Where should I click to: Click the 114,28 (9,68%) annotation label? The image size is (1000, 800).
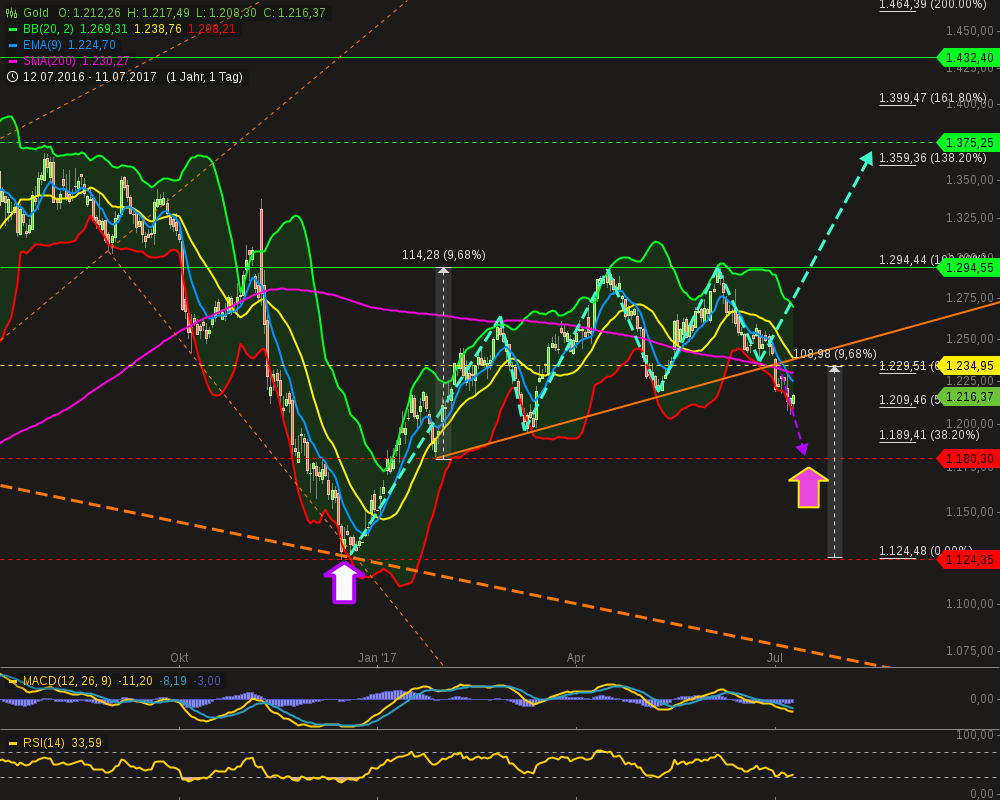click(x=443, y=254)
